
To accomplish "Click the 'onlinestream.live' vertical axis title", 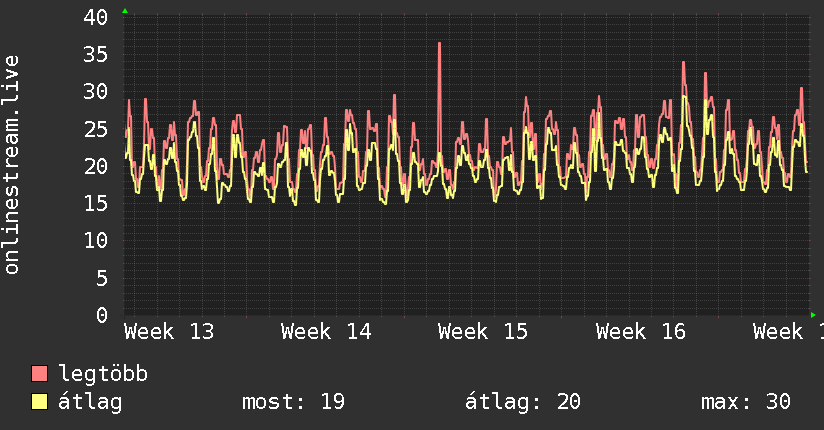I will [12, 165].
